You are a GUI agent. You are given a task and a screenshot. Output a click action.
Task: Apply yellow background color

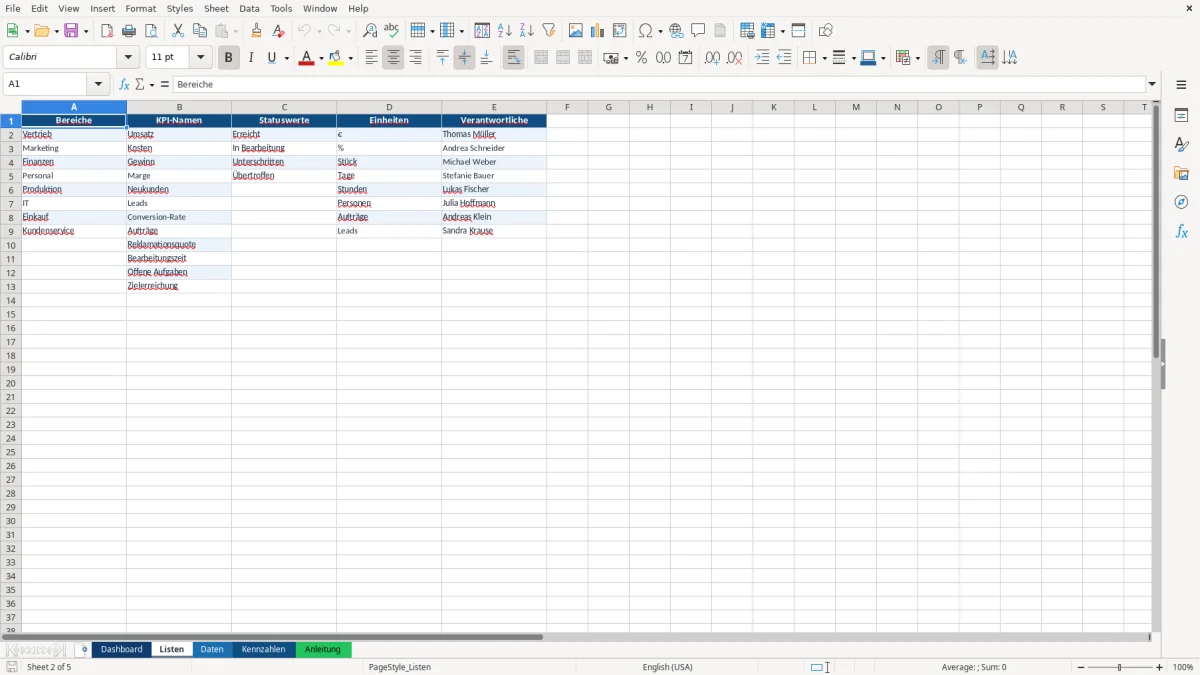336,58
